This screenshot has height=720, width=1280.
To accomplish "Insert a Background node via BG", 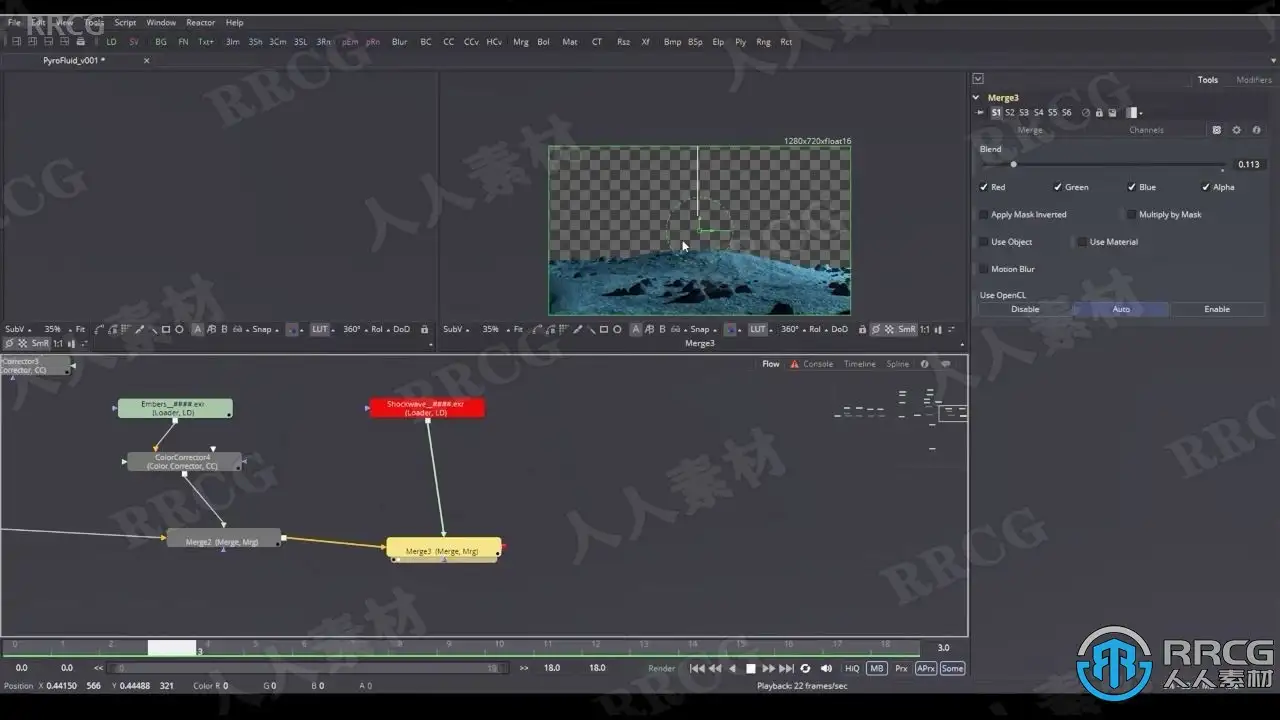I will tap(161, 42).
